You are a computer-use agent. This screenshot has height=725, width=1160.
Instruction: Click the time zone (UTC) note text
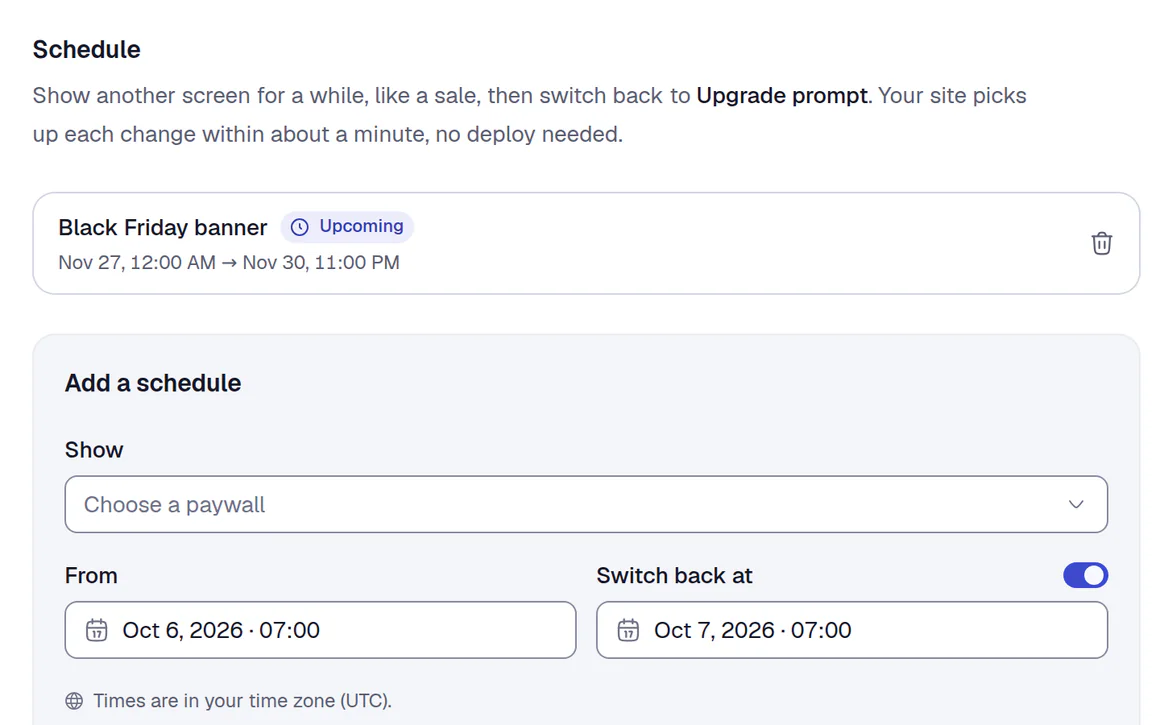[243, 701]
